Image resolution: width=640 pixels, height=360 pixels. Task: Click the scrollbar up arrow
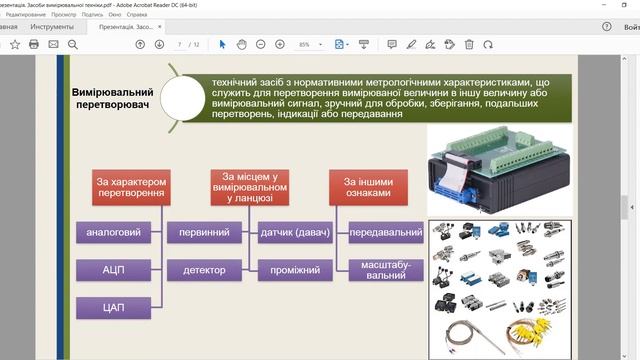click(x=624, y=59)
